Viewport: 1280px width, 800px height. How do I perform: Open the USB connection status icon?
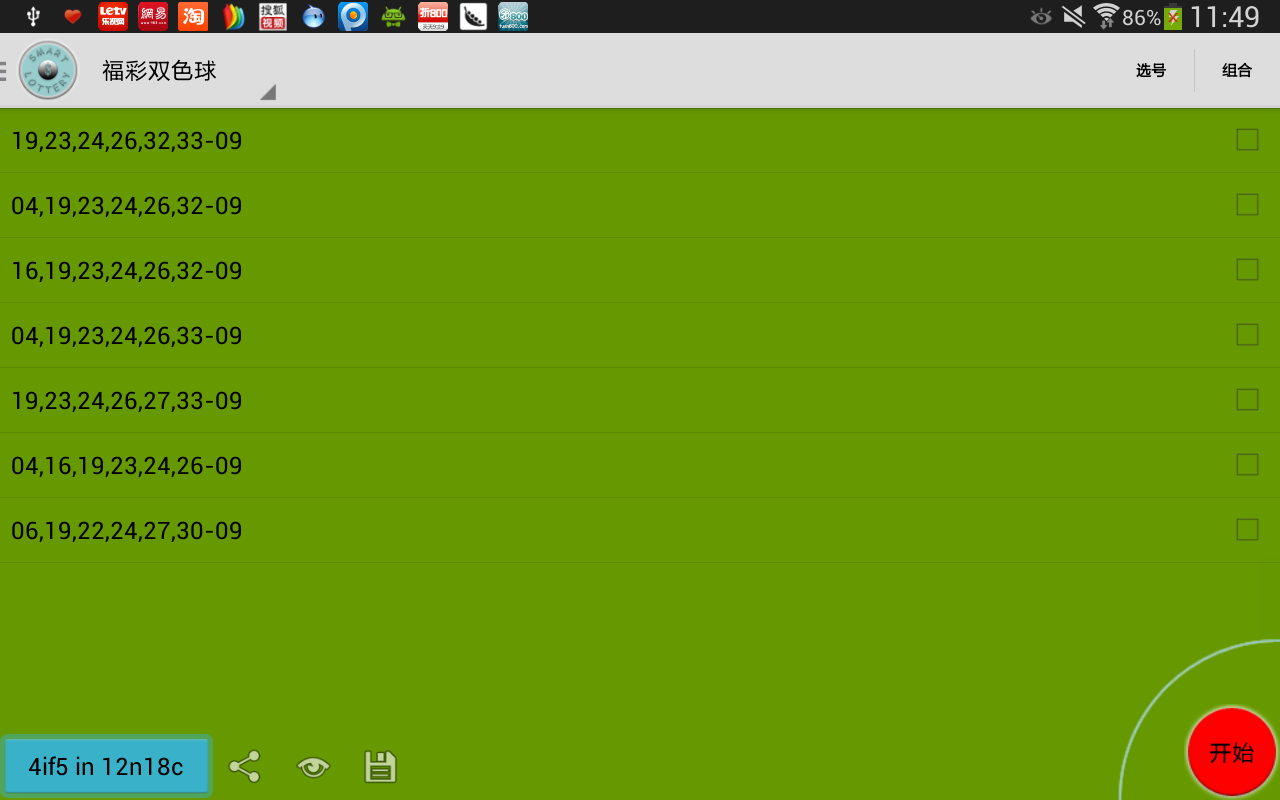click(x=33, y=16)
